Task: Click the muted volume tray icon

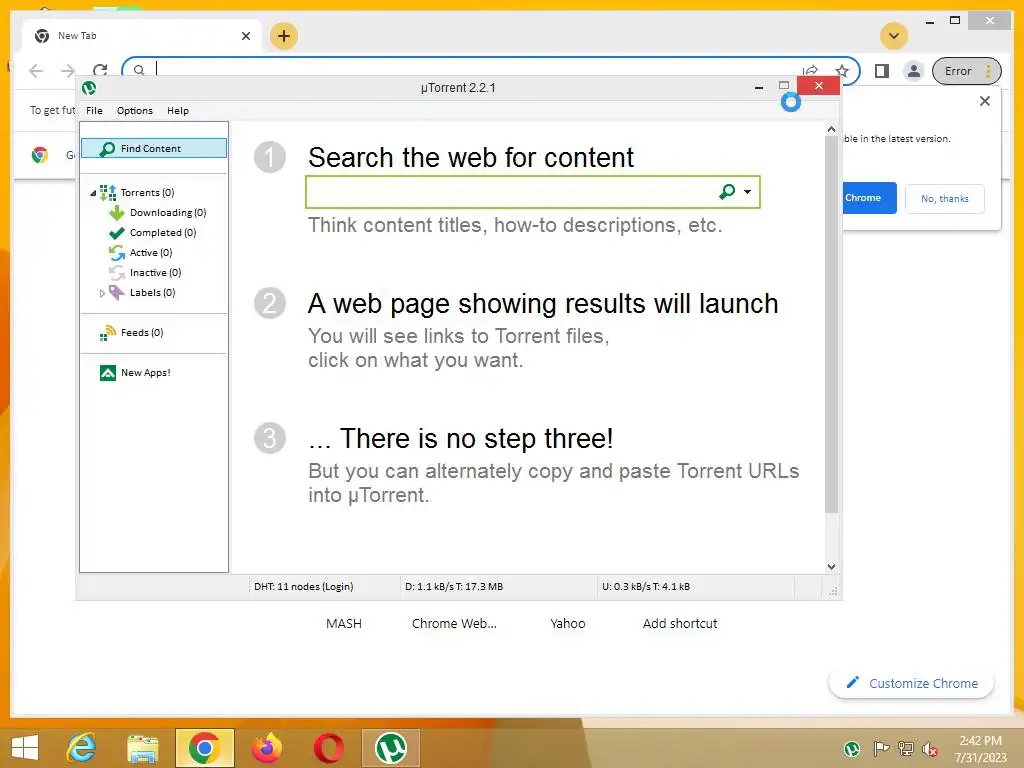Action: point(929,749)
